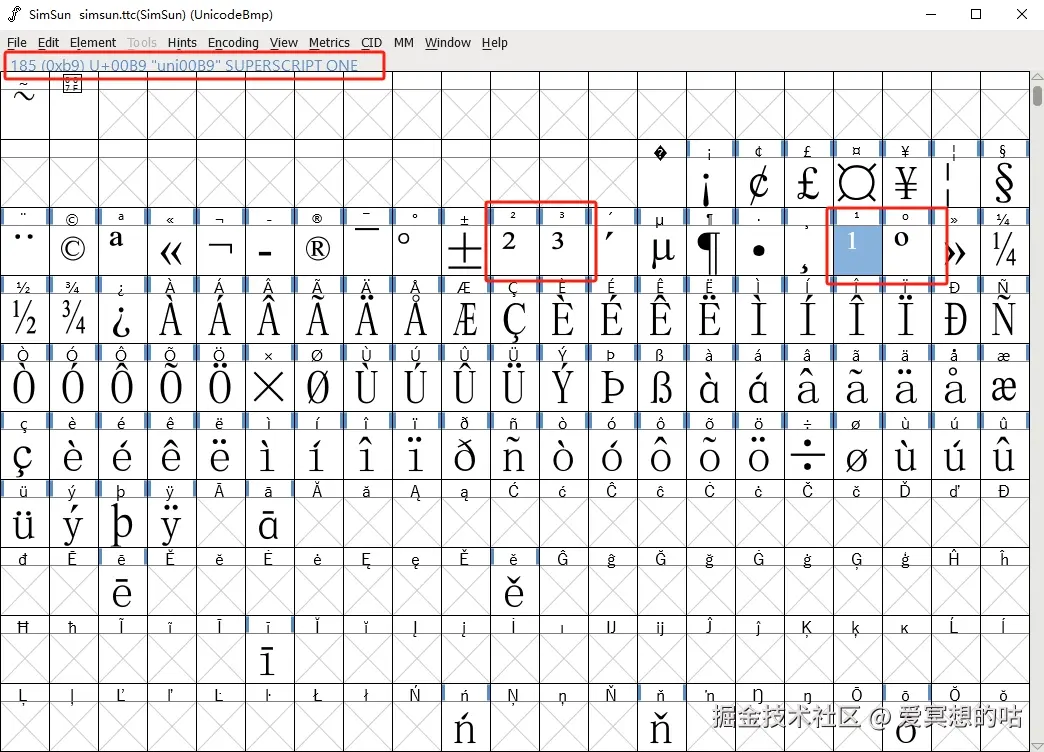Open the Window menu

coord(447,43)
